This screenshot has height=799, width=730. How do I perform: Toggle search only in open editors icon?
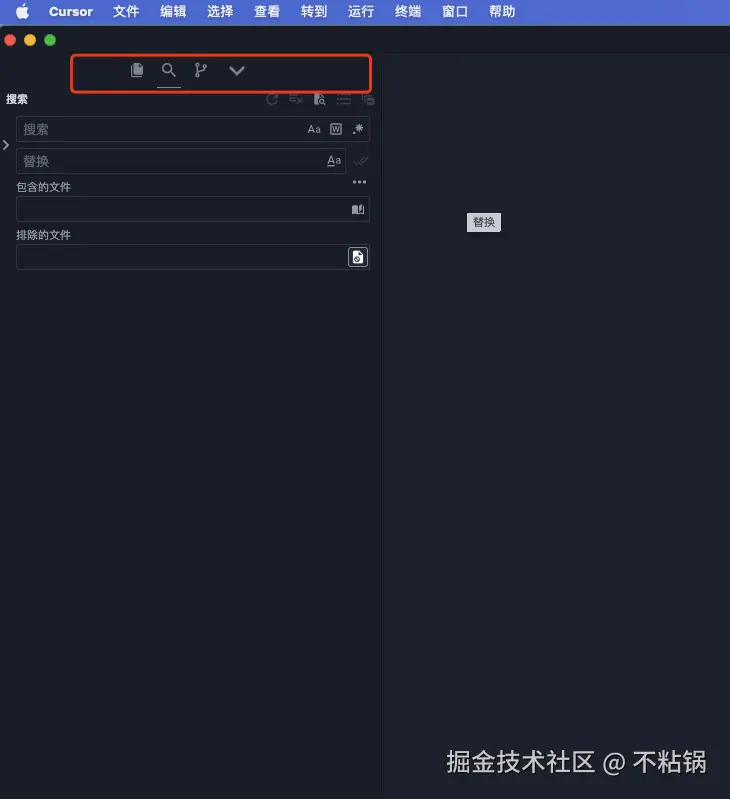tap(358, 209)
